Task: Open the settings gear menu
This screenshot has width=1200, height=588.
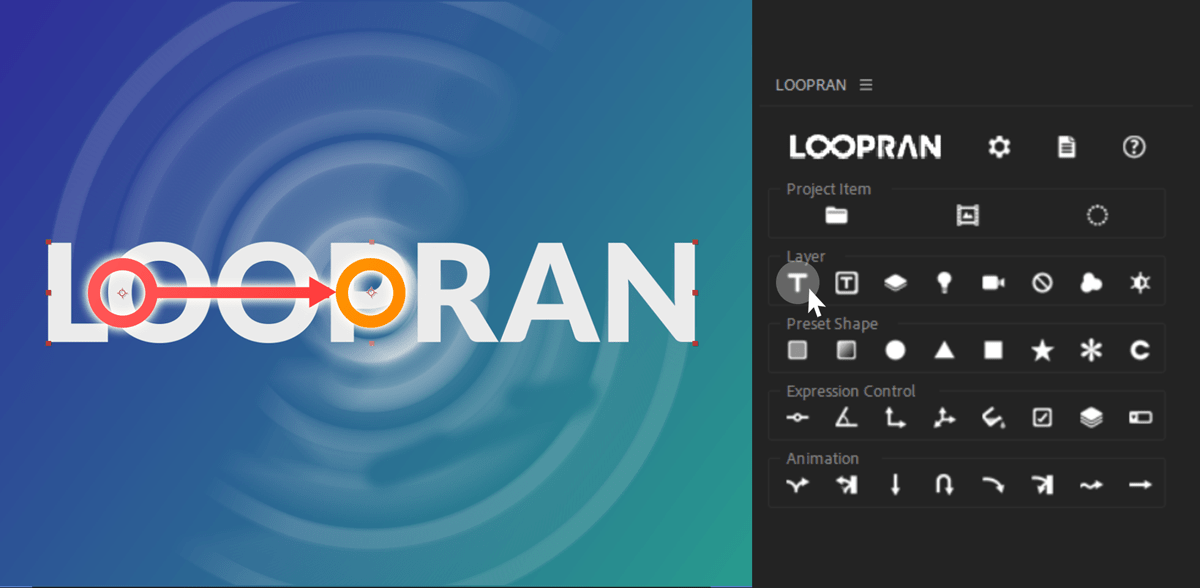Action: pos(998,146)
